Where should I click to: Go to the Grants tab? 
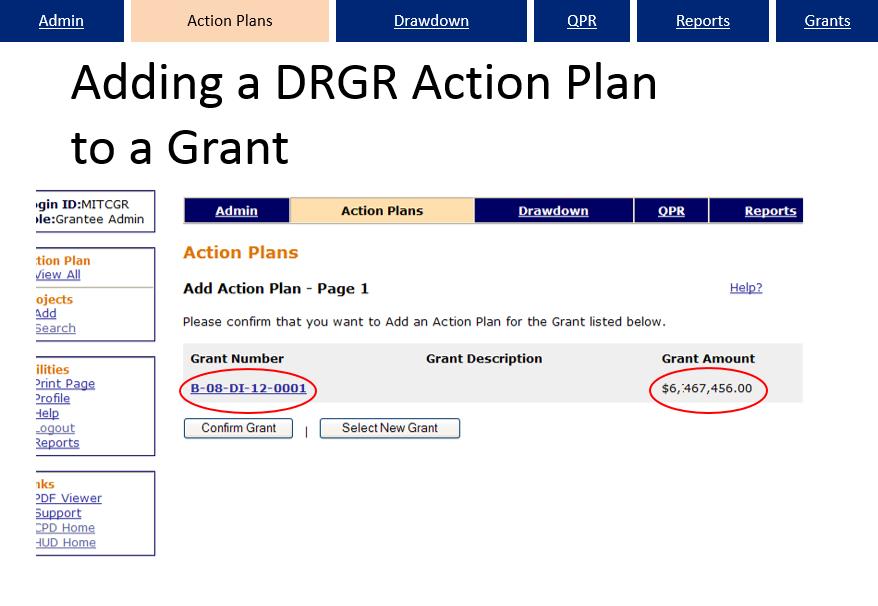(827, 20)
